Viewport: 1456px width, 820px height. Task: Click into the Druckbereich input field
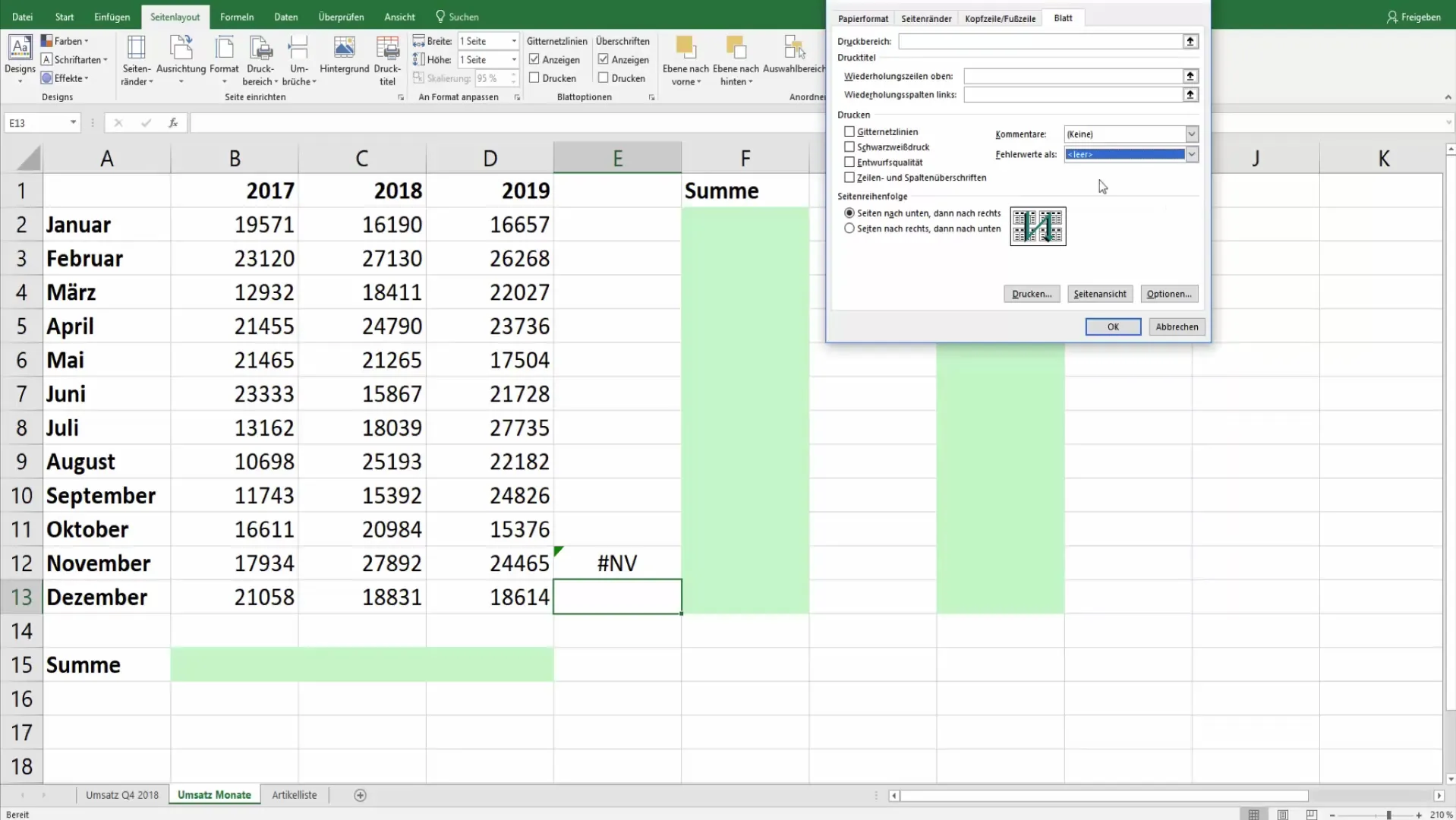click(x=1041, y=41)
